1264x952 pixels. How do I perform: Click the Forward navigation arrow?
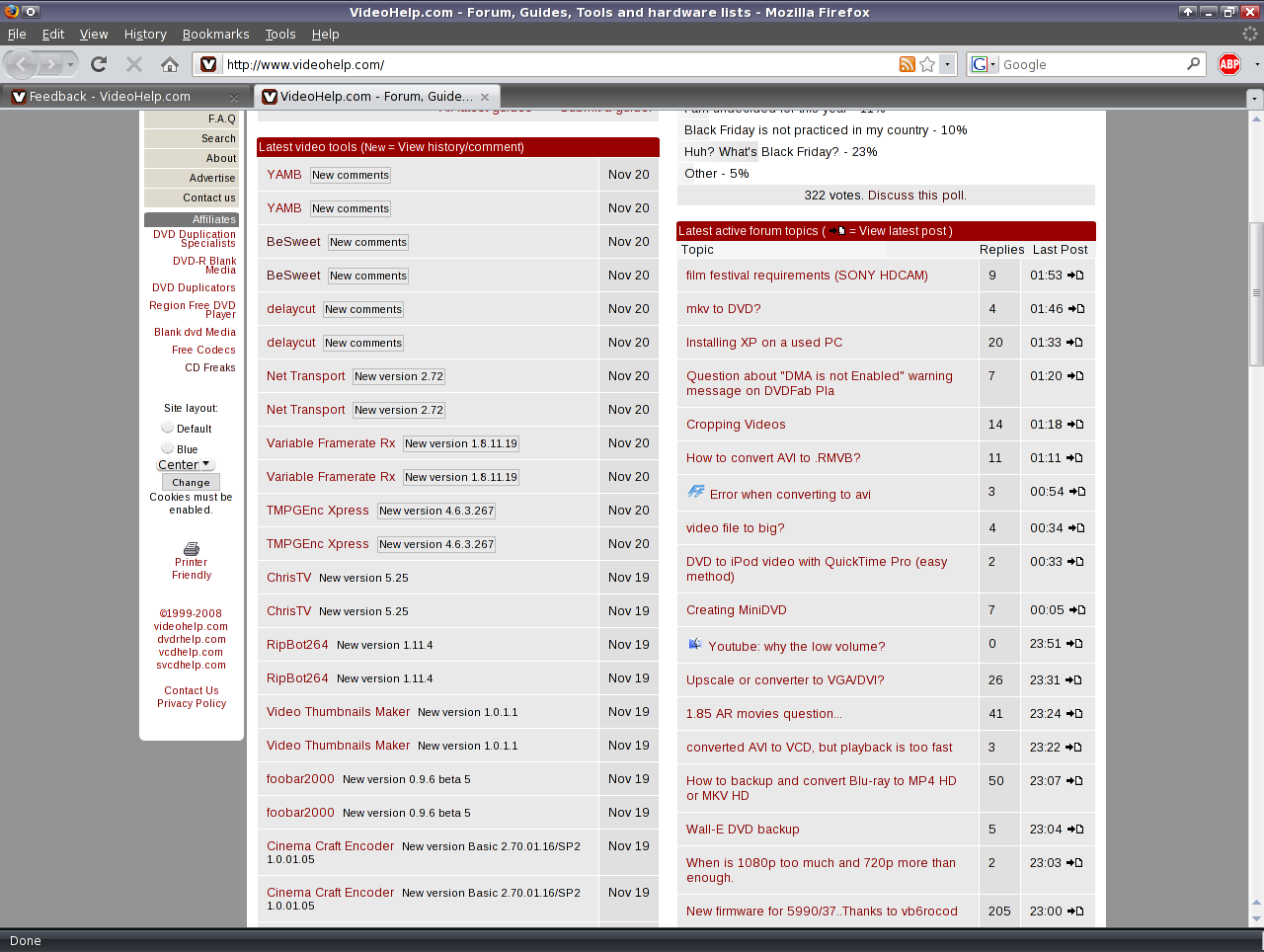(50, 64)
